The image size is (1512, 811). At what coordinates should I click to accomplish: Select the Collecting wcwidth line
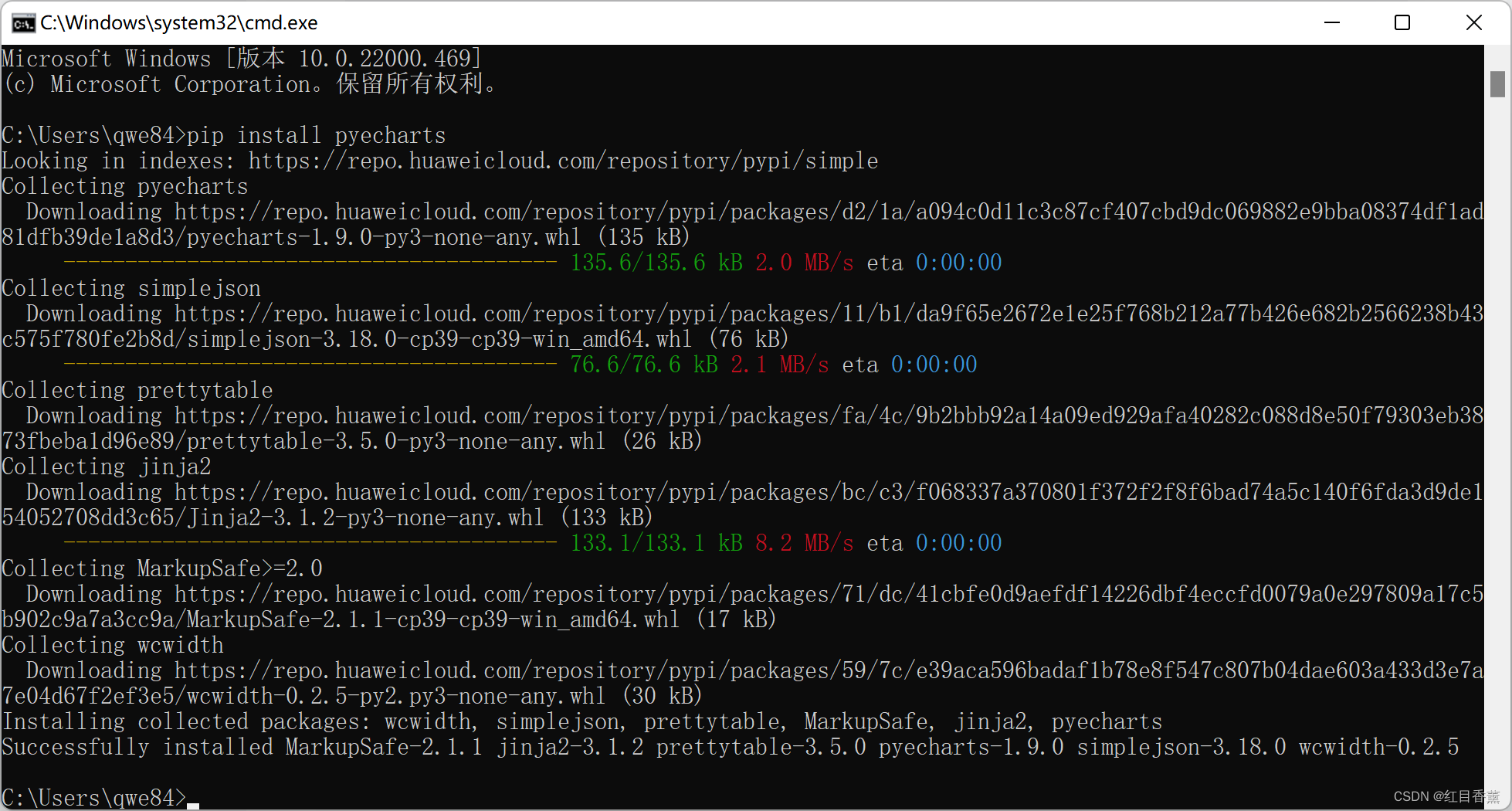pyautogui.click(x=112, y=645)
